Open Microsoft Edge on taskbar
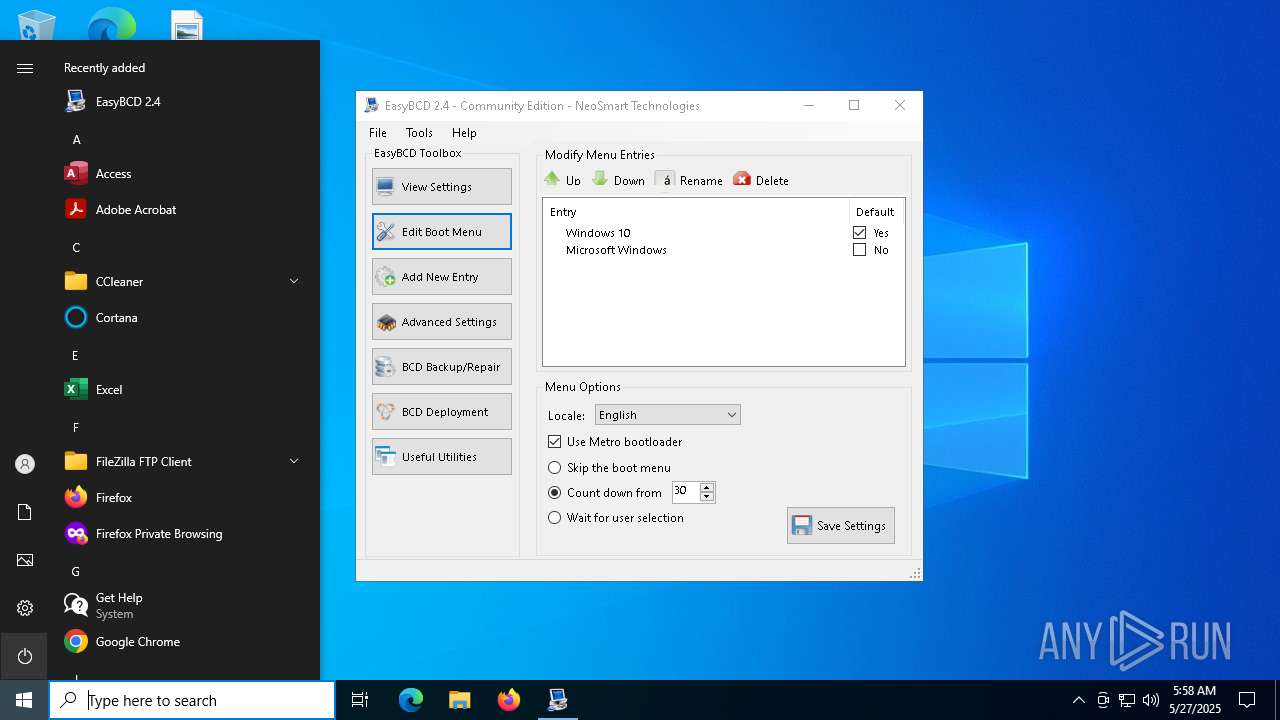Image resolution: width=1280 pixels, height=720 pixels. (411, 700)
